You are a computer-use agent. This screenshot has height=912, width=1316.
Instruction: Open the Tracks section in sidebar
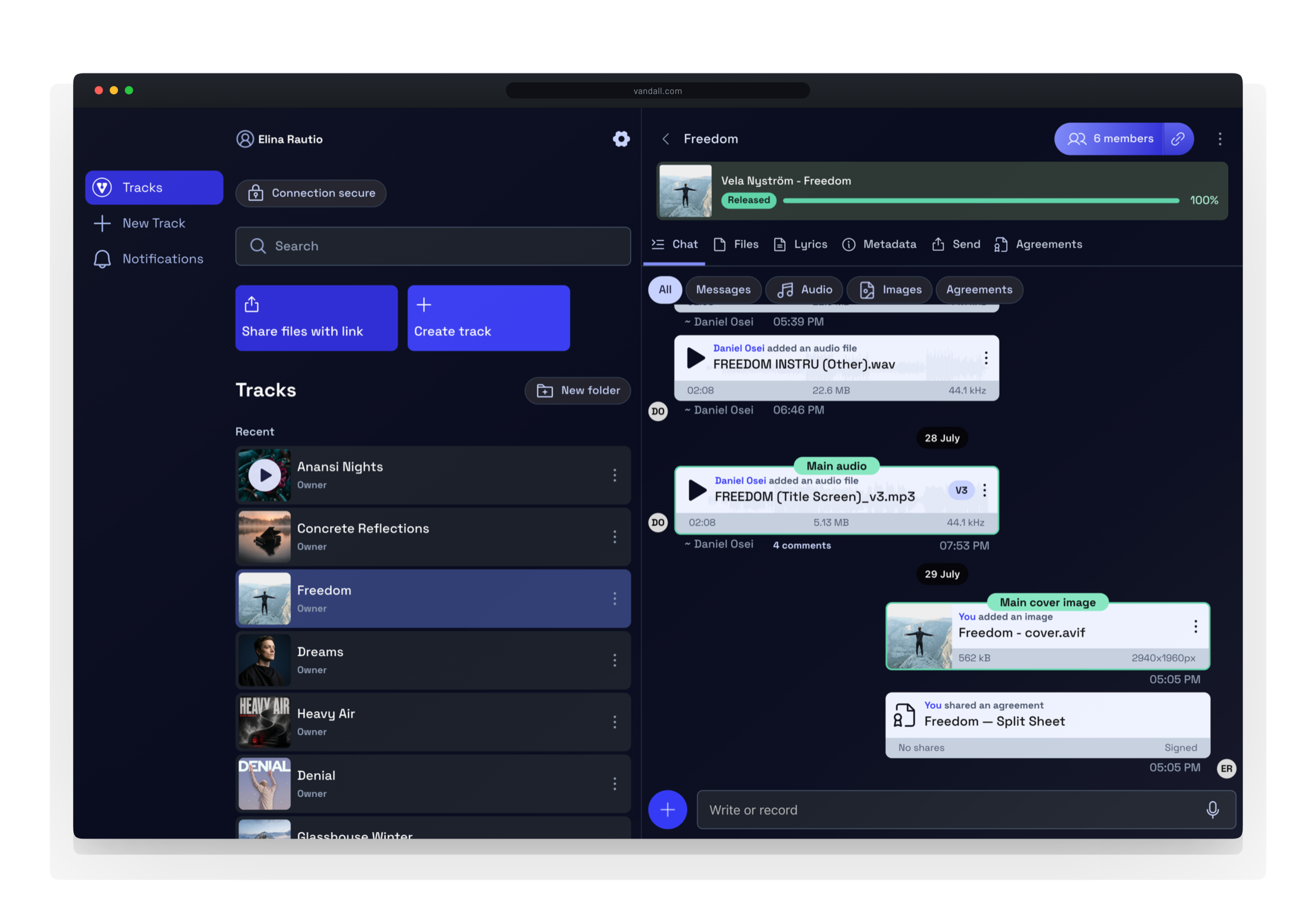[x=154, y=188]
